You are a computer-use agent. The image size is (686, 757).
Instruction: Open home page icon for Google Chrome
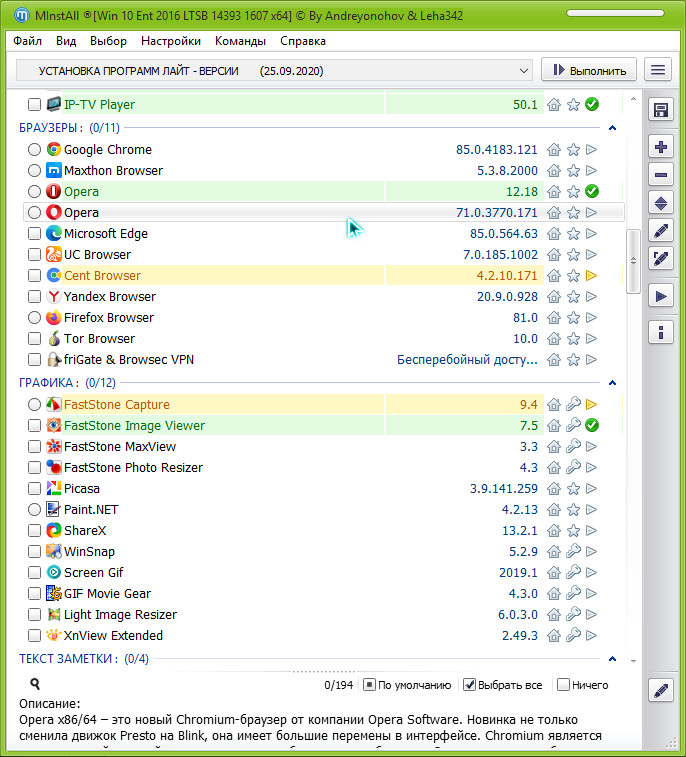tap(554, 150)
